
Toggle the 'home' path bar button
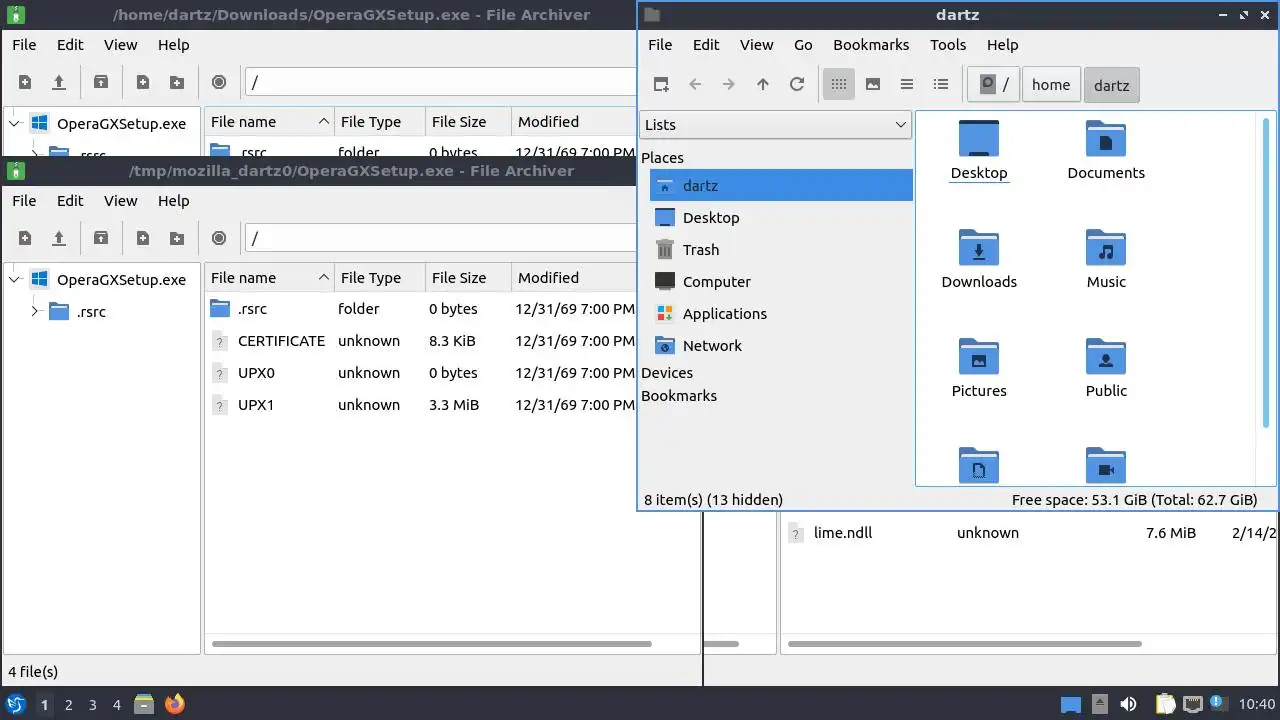tap(1051, 85)
